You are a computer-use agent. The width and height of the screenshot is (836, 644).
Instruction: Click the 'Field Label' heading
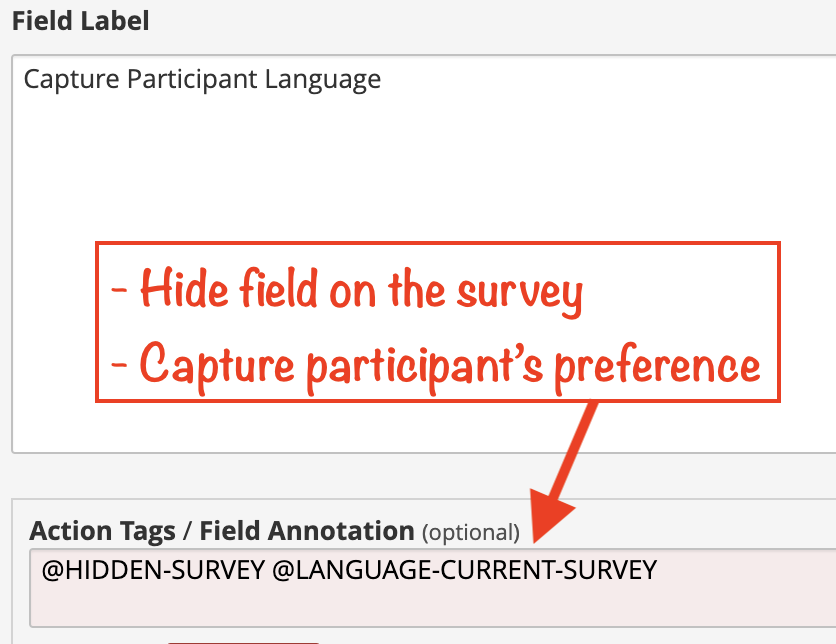81,21
